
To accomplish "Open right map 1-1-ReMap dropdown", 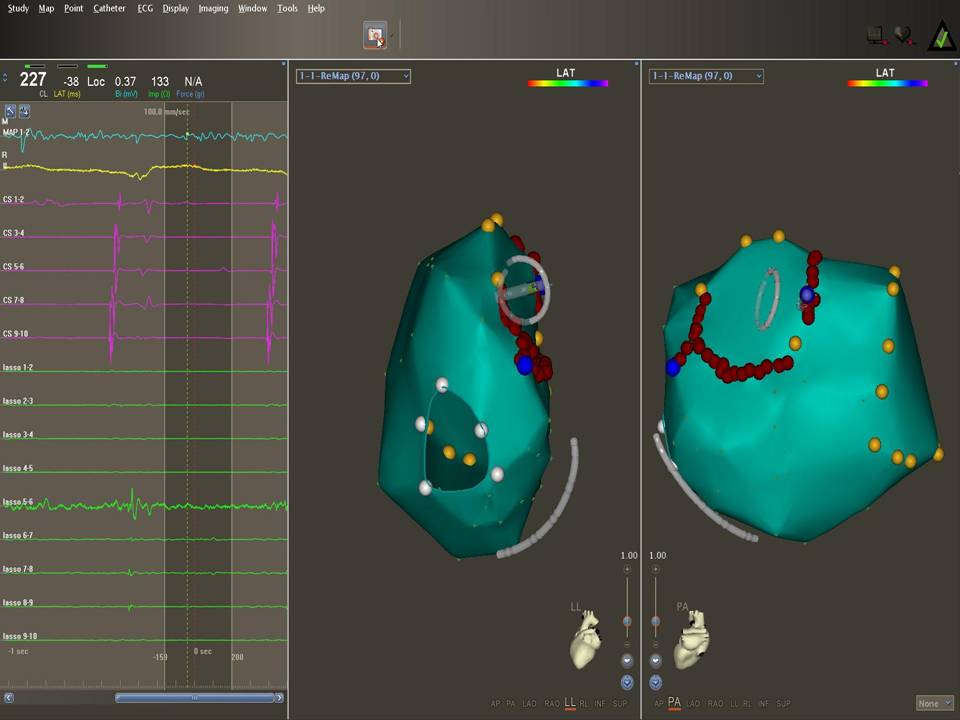I will [706, 76].
